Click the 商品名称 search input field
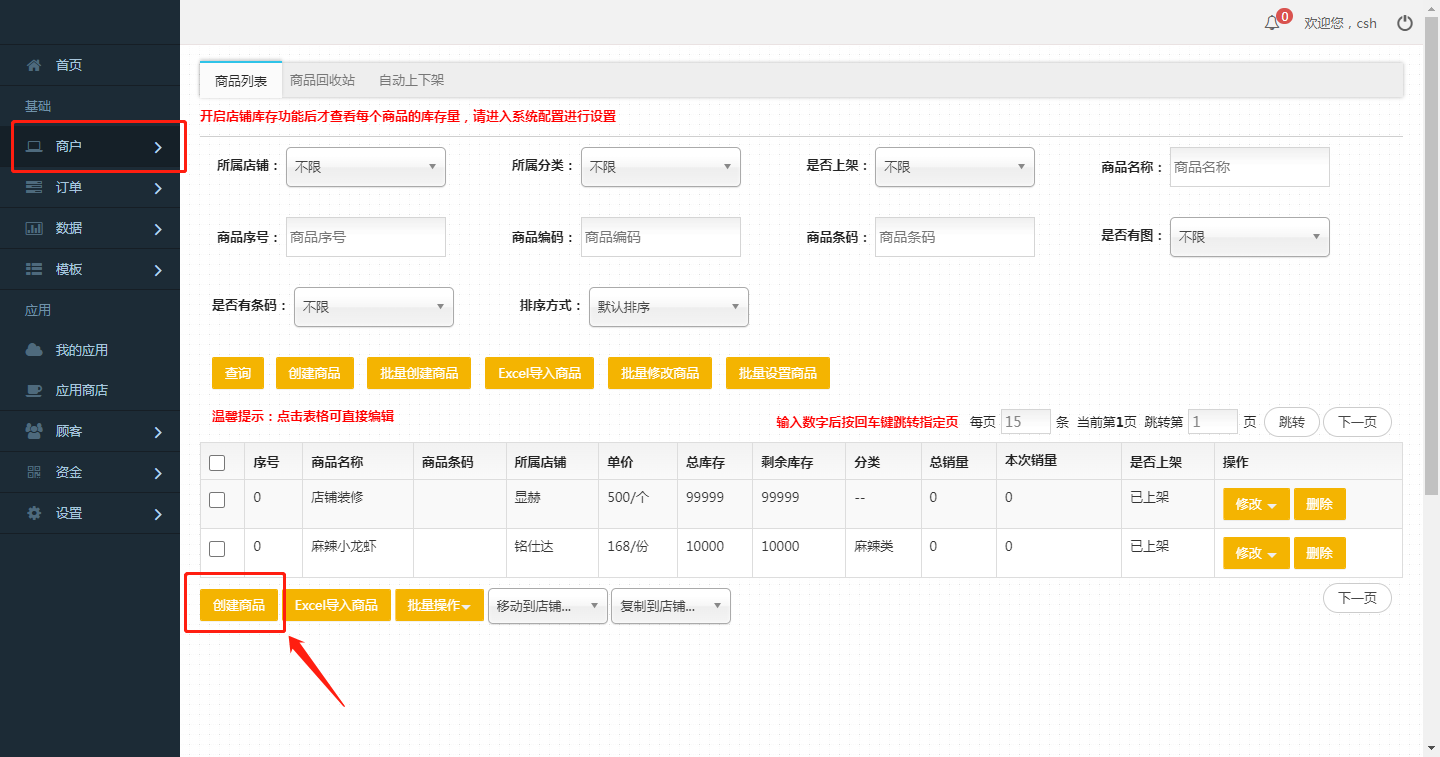This screenshot has height=757, width=1440. point(1249,167)
